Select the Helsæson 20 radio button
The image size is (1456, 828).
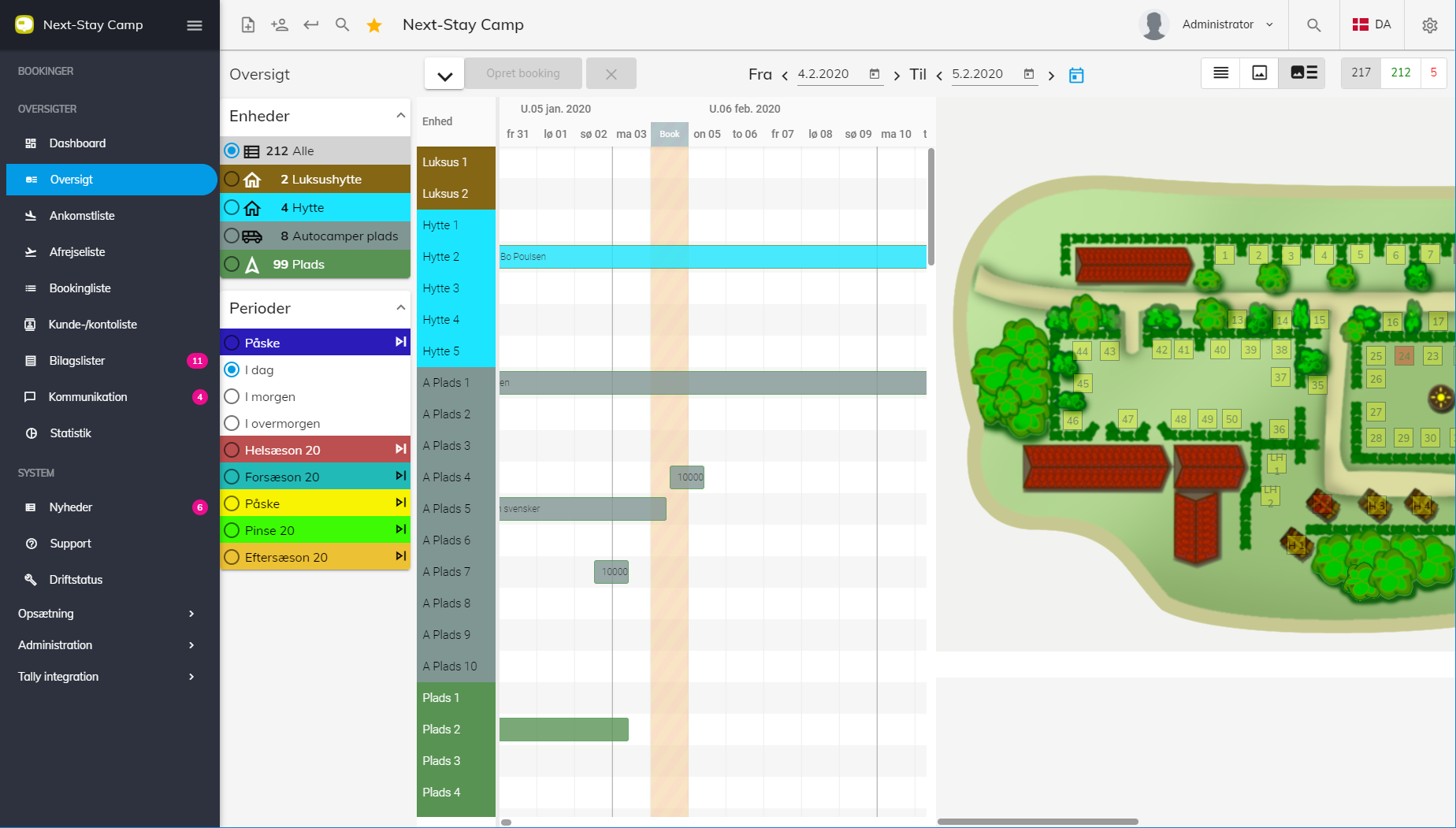pyautogui.click(x=232, y=450)
